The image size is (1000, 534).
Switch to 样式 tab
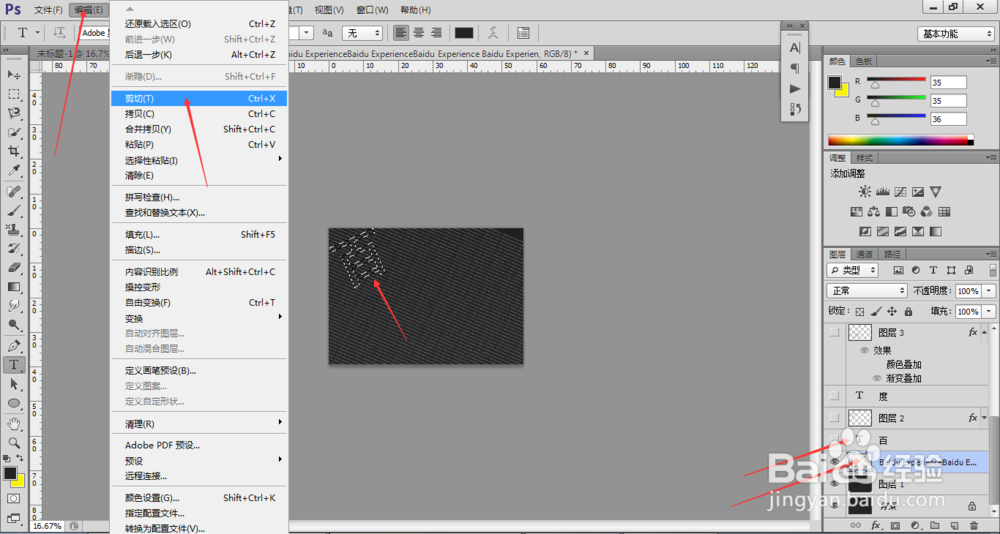pos(864,158)
